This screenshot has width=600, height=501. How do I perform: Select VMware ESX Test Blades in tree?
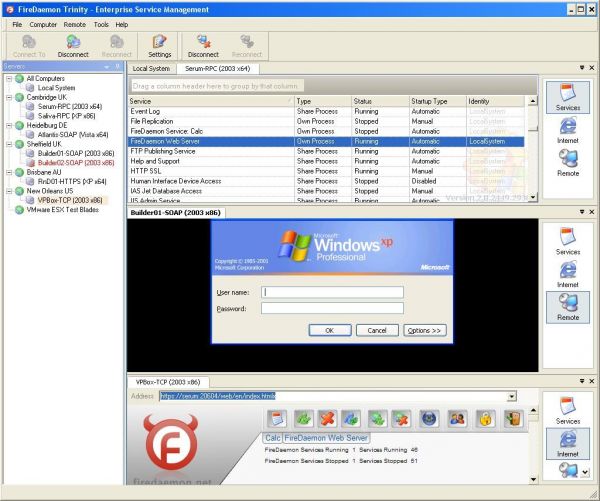[62, 210]
